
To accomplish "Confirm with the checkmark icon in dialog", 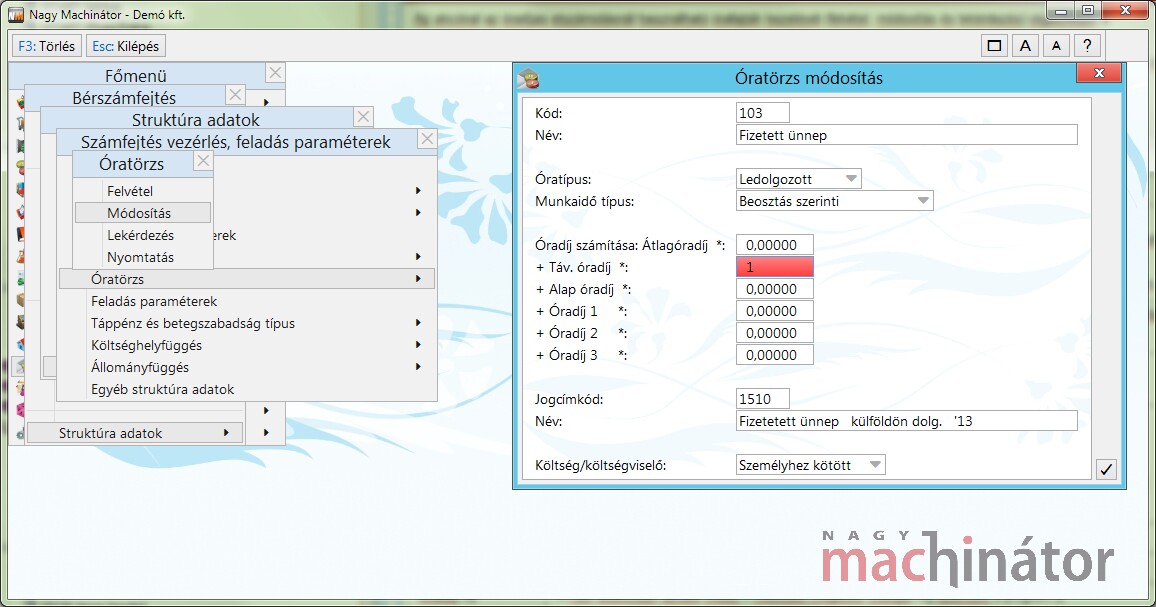I will [x=1106, y=469].
